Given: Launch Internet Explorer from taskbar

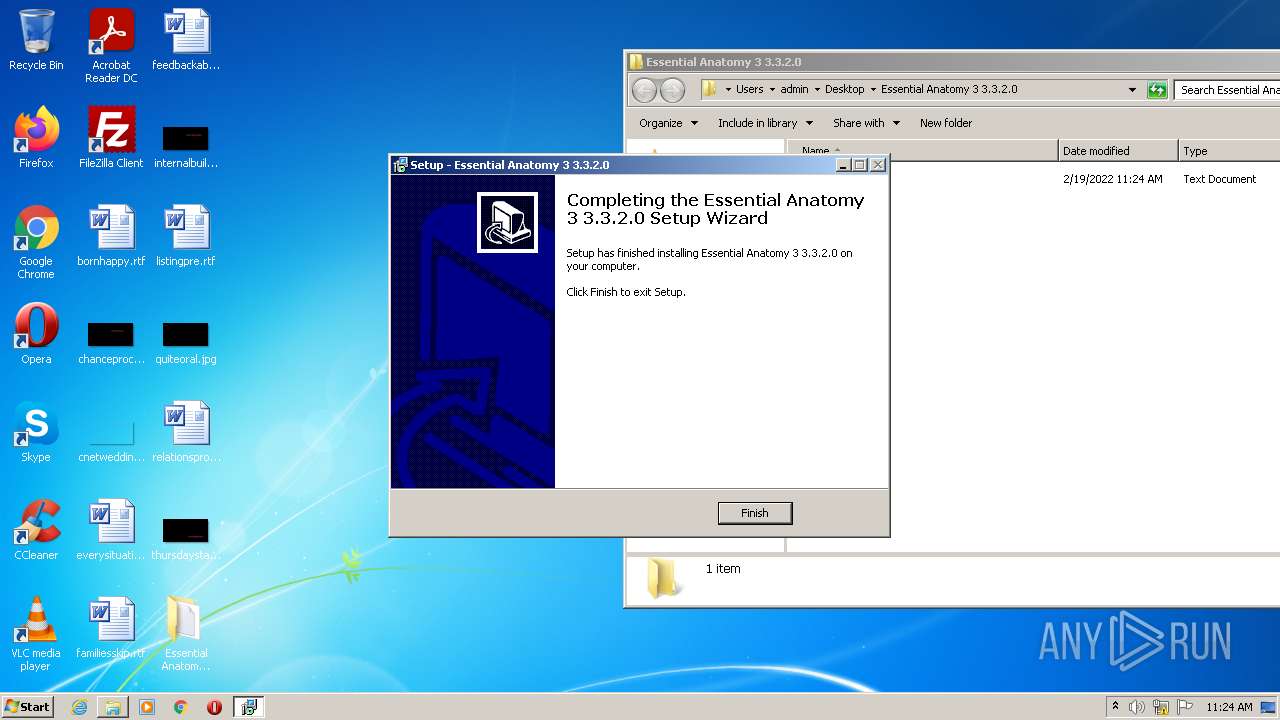Looking at the screenshot, I should click(79, 707).
